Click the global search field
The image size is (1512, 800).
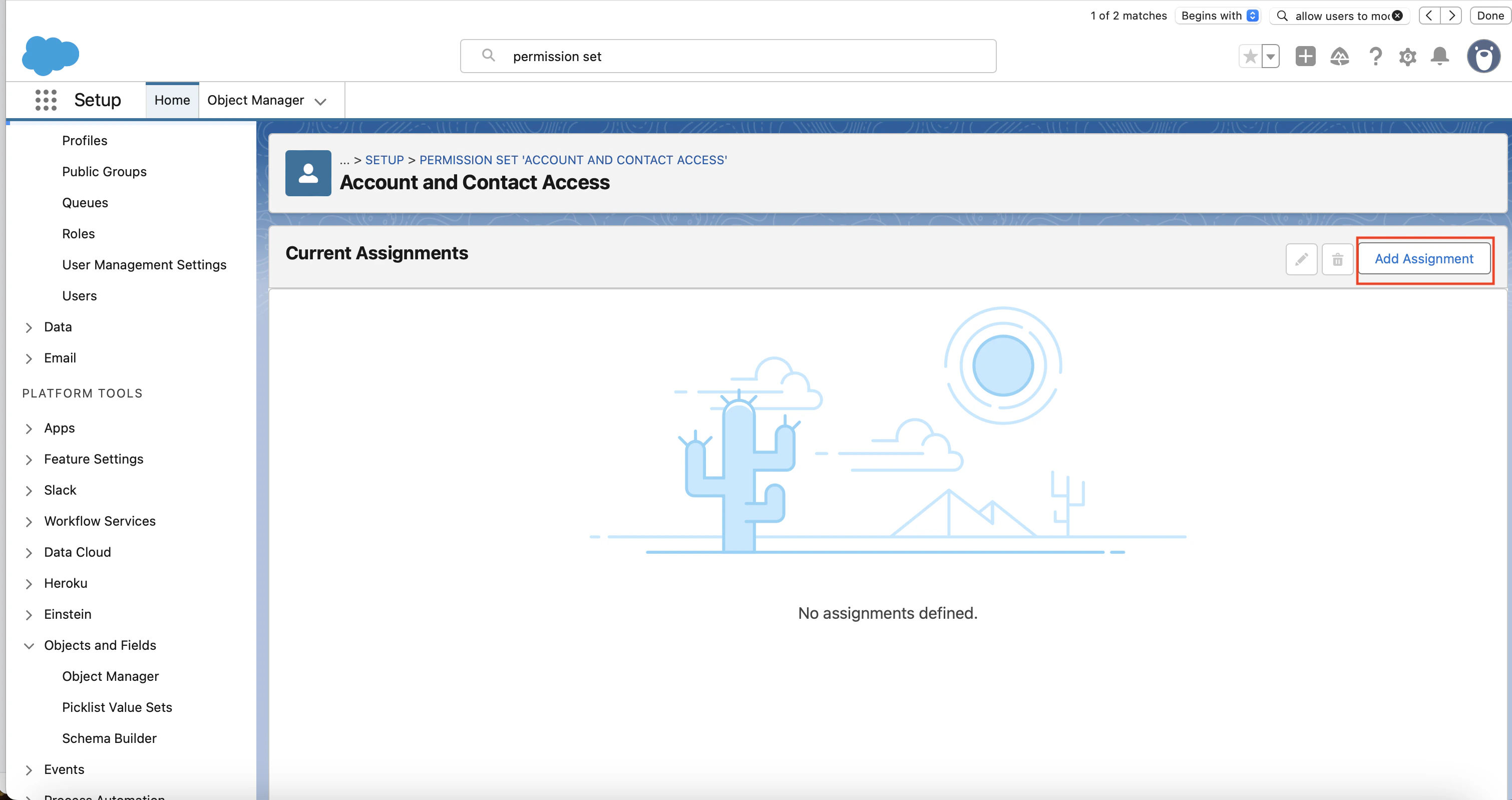point(728,57)
